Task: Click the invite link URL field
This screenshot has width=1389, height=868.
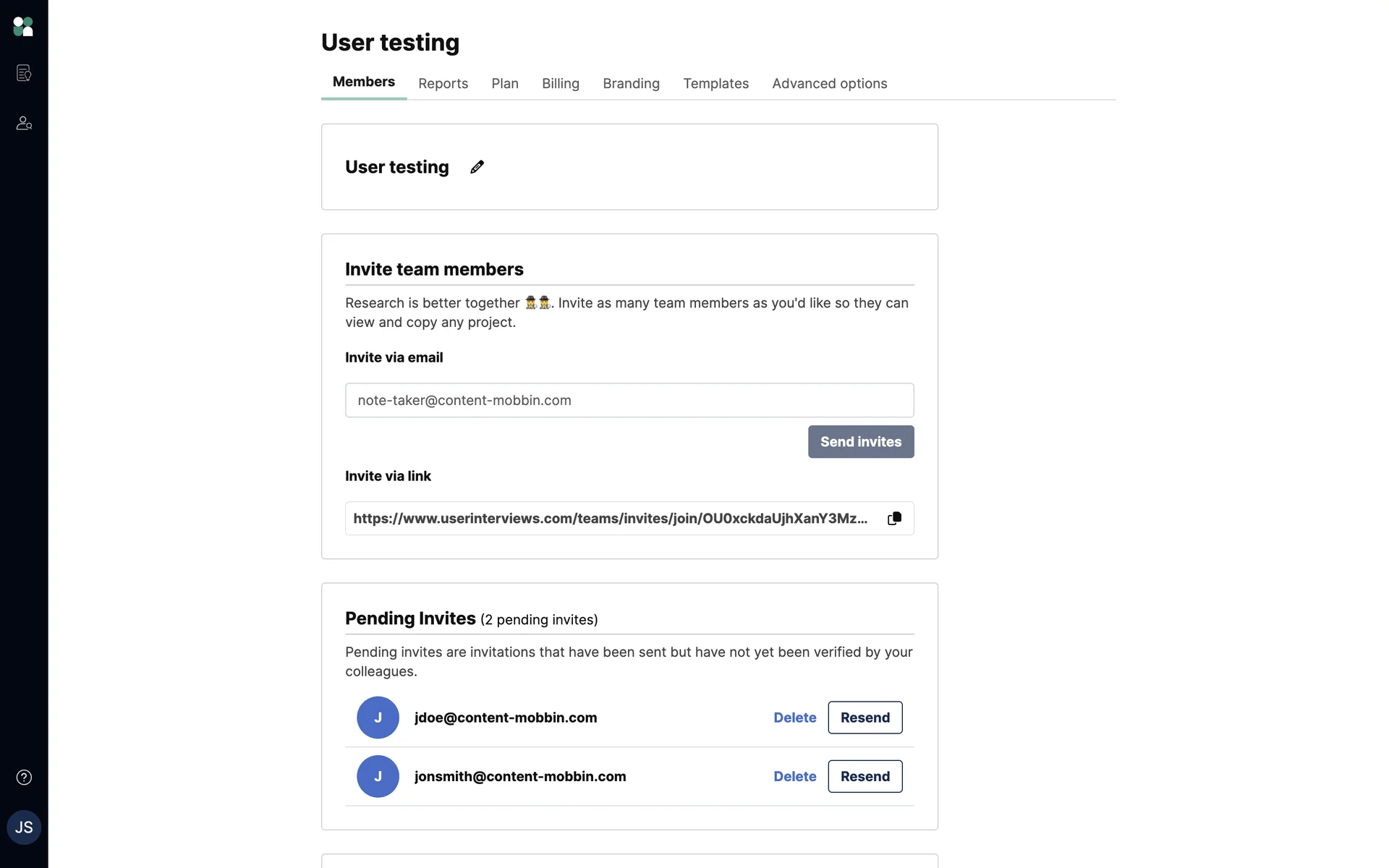Action: pos(610,519)
